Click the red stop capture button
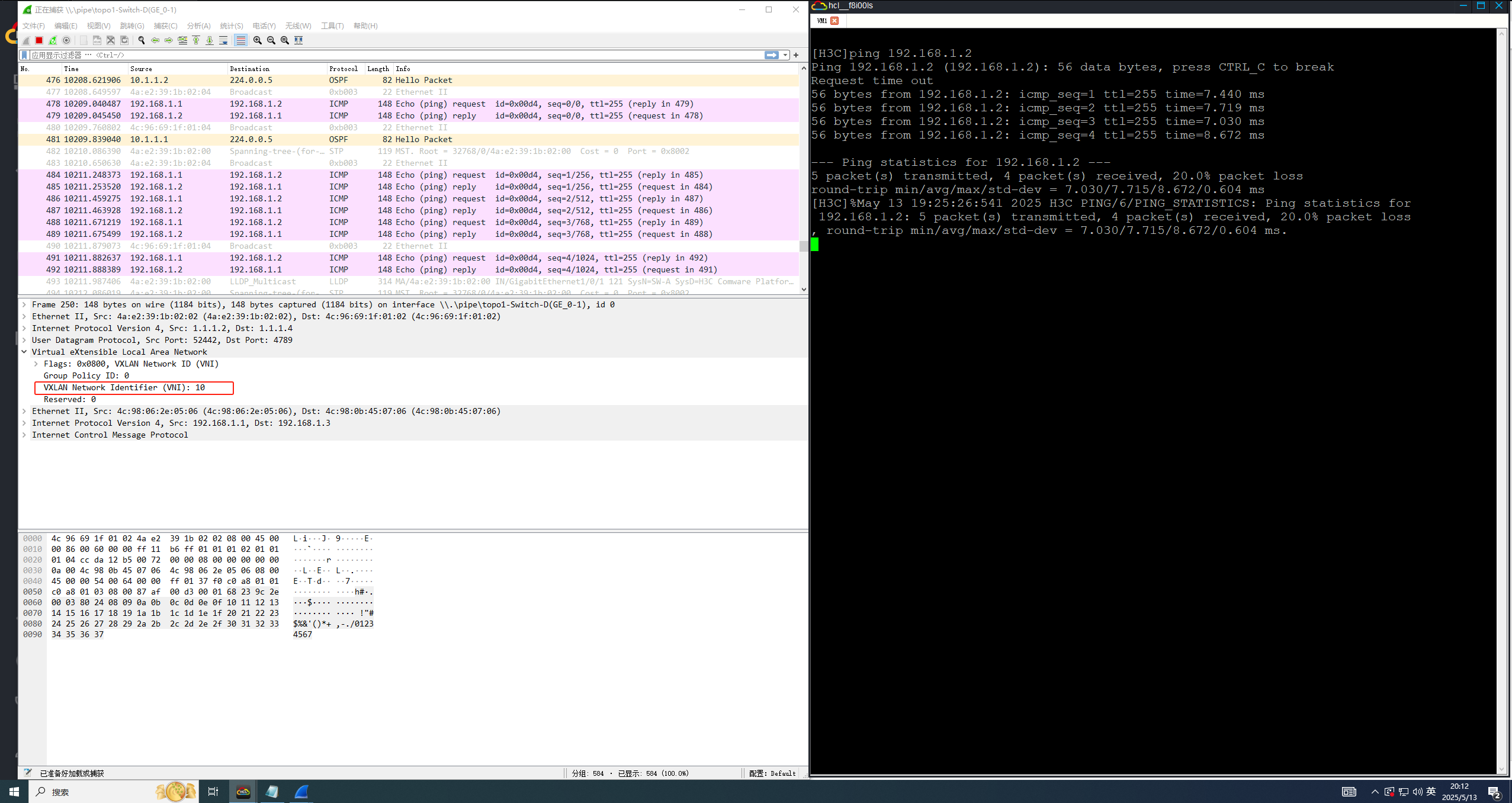Viewport: 1512px width, 803px height. point(39,40)
